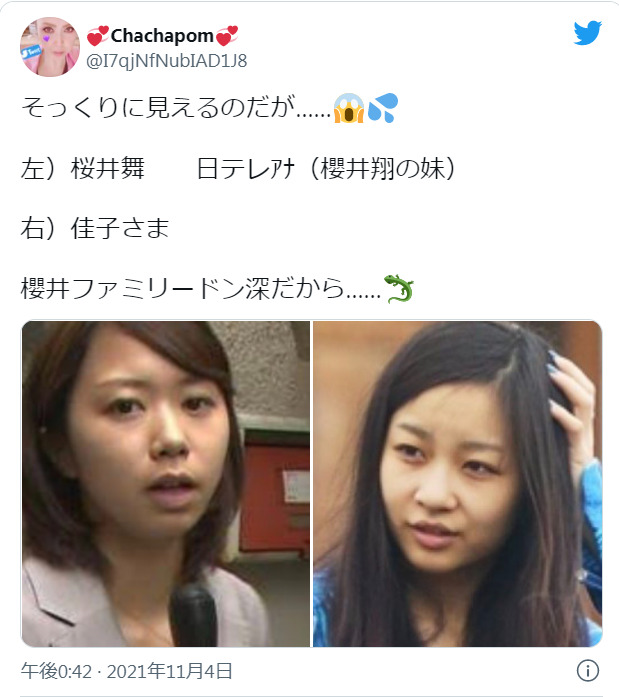Click the hearts emoji before Chachapom name
Image resolution: width=619 pixels, height=697 pixels.
click(97, 36)
